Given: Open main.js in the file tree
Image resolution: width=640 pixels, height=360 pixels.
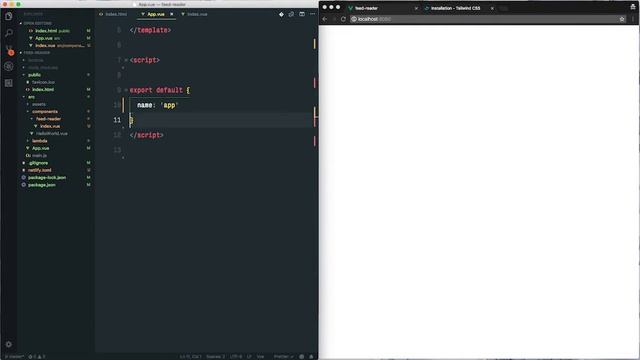Looking at the screenshot, I should point(39,156).
